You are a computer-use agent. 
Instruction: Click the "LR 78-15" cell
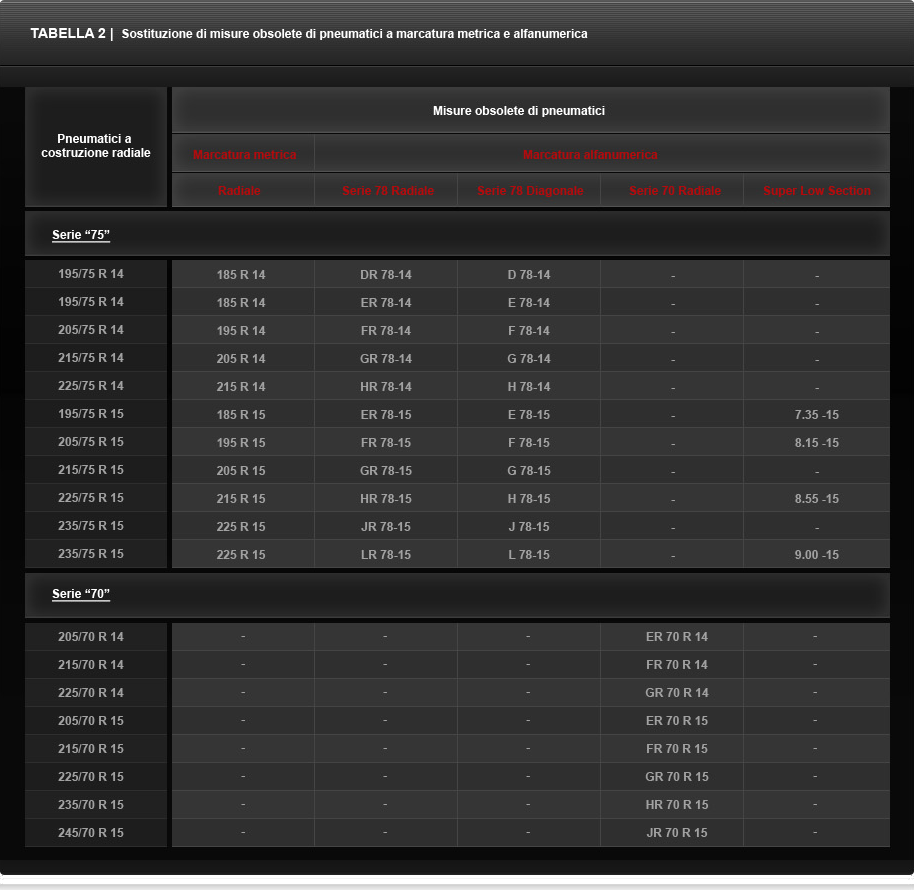coord(386,554)
